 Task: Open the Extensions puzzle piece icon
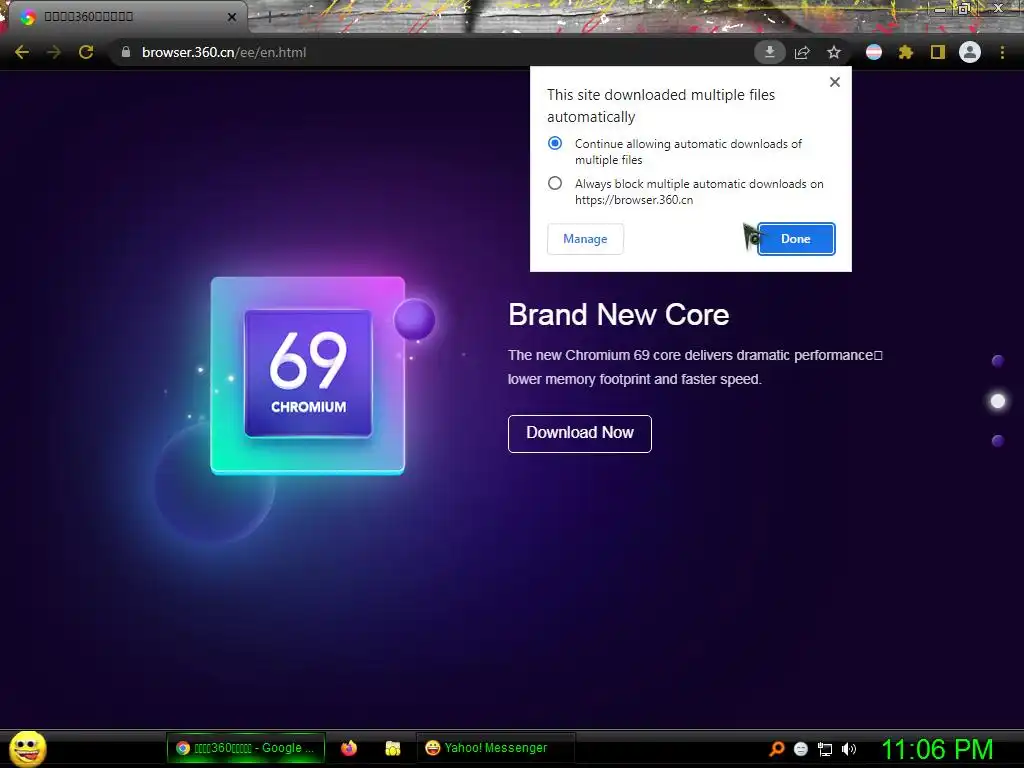[906, 52]
